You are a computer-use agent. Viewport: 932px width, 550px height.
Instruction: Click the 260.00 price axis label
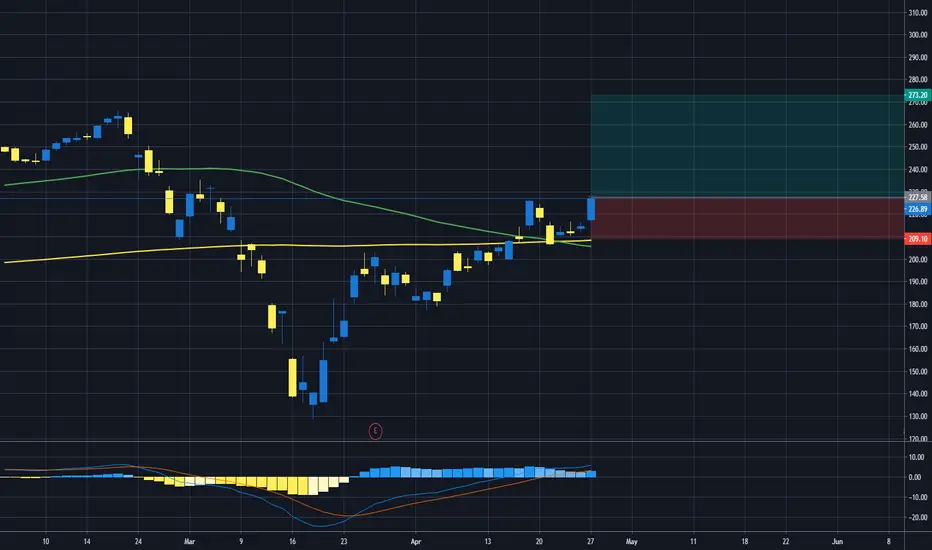(918, 125)
